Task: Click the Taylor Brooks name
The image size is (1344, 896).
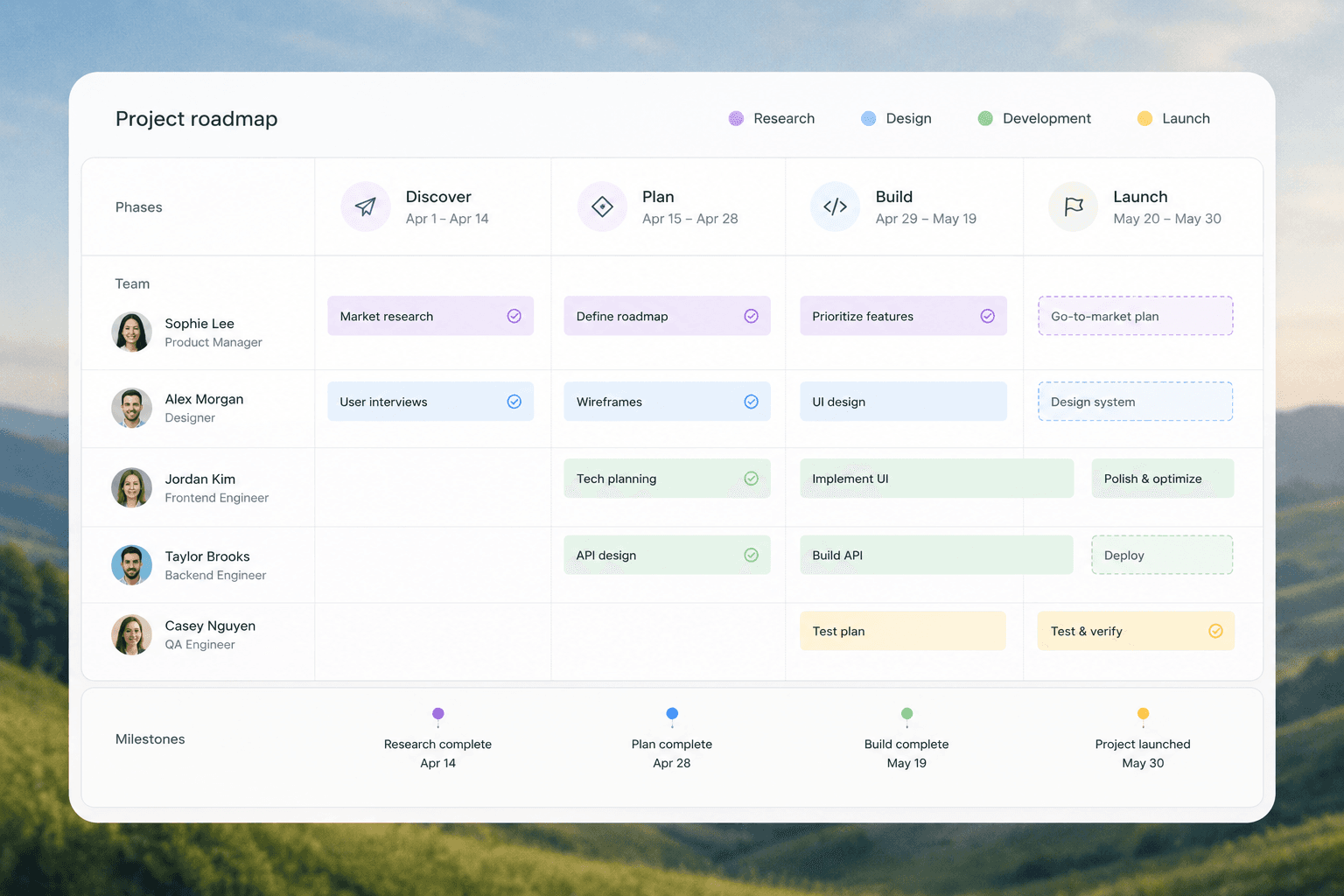Action: 207,556
